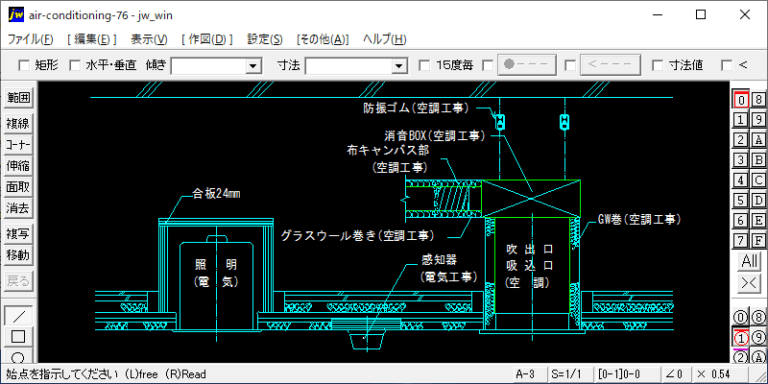Select layer 6 square button
Viewport: 768px width, 384px height.
pyautogui.click(x=741, y=220)
